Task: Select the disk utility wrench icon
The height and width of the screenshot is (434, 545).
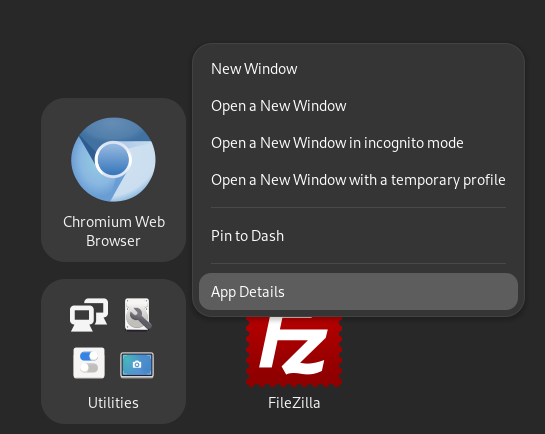Action: tap(138, 314)
